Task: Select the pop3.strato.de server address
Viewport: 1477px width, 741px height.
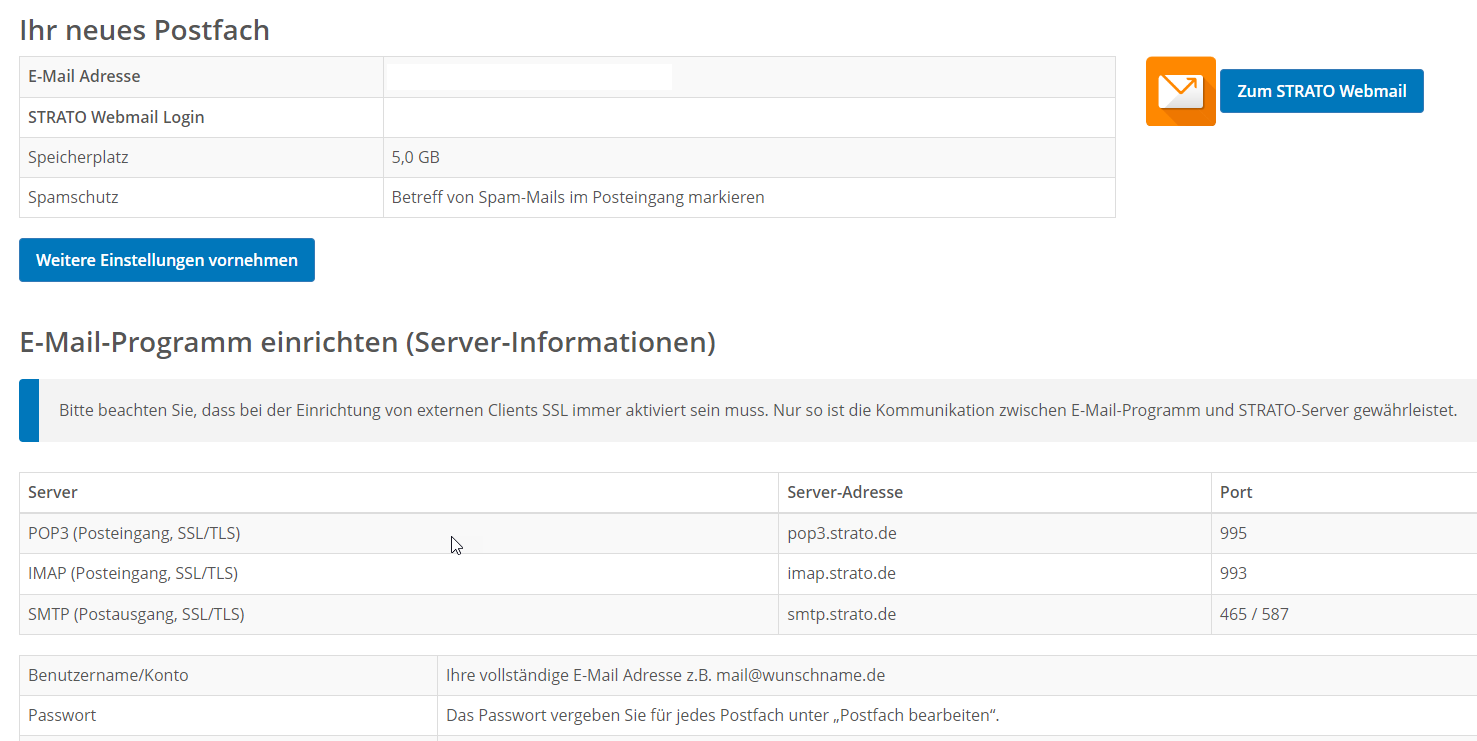Action: [841, 533]
